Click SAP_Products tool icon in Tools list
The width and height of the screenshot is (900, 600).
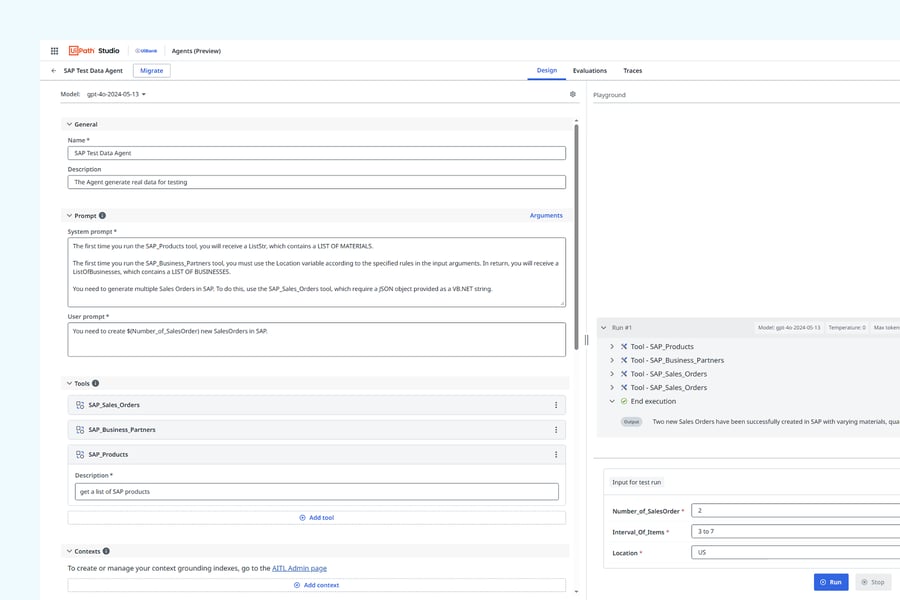click(80, 454)
